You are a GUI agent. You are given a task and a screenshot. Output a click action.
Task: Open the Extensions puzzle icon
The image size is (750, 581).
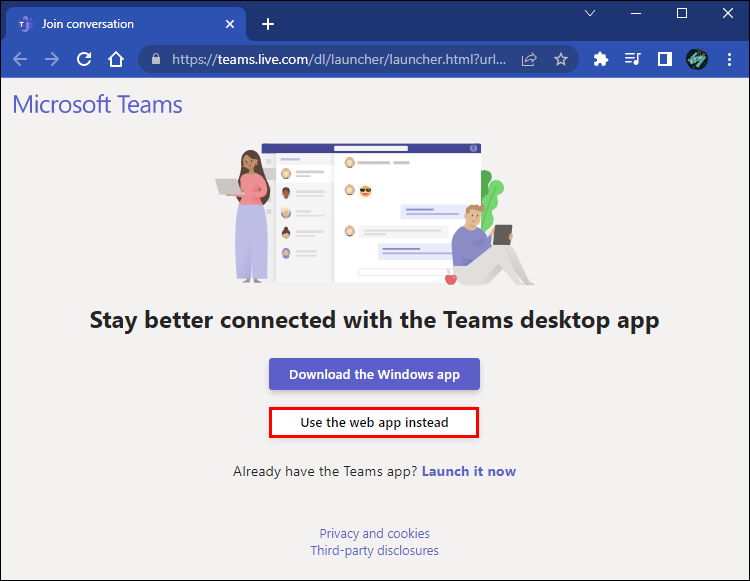[x=600, y=59]
